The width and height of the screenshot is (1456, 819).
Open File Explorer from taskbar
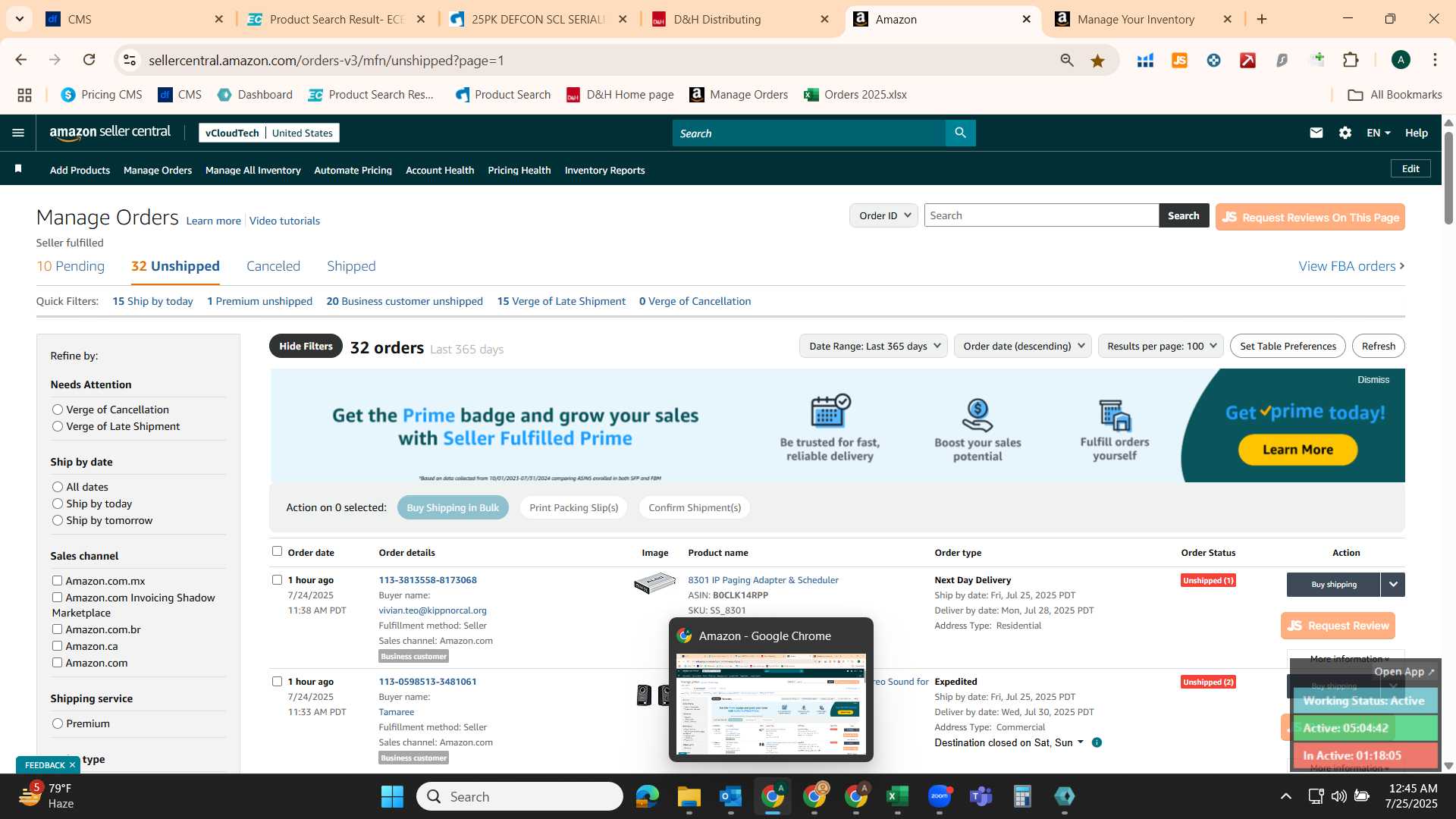[689, 796]
